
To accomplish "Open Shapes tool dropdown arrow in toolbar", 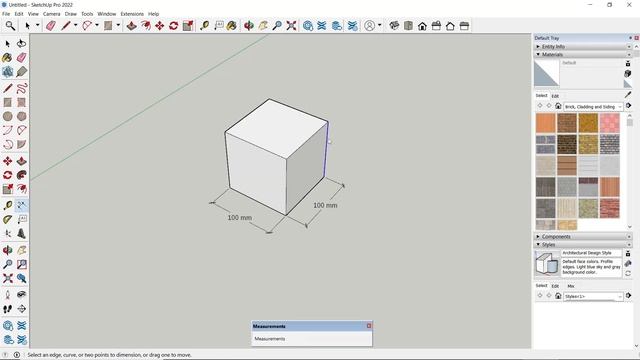I will click(x=118, y=25).
